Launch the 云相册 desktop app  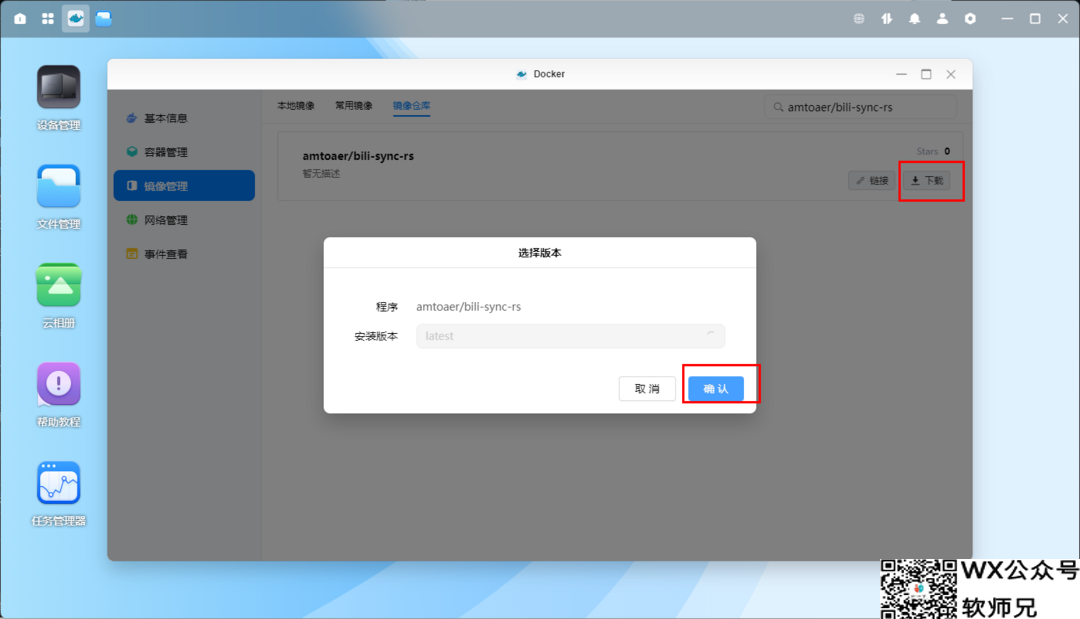point(58,285)
